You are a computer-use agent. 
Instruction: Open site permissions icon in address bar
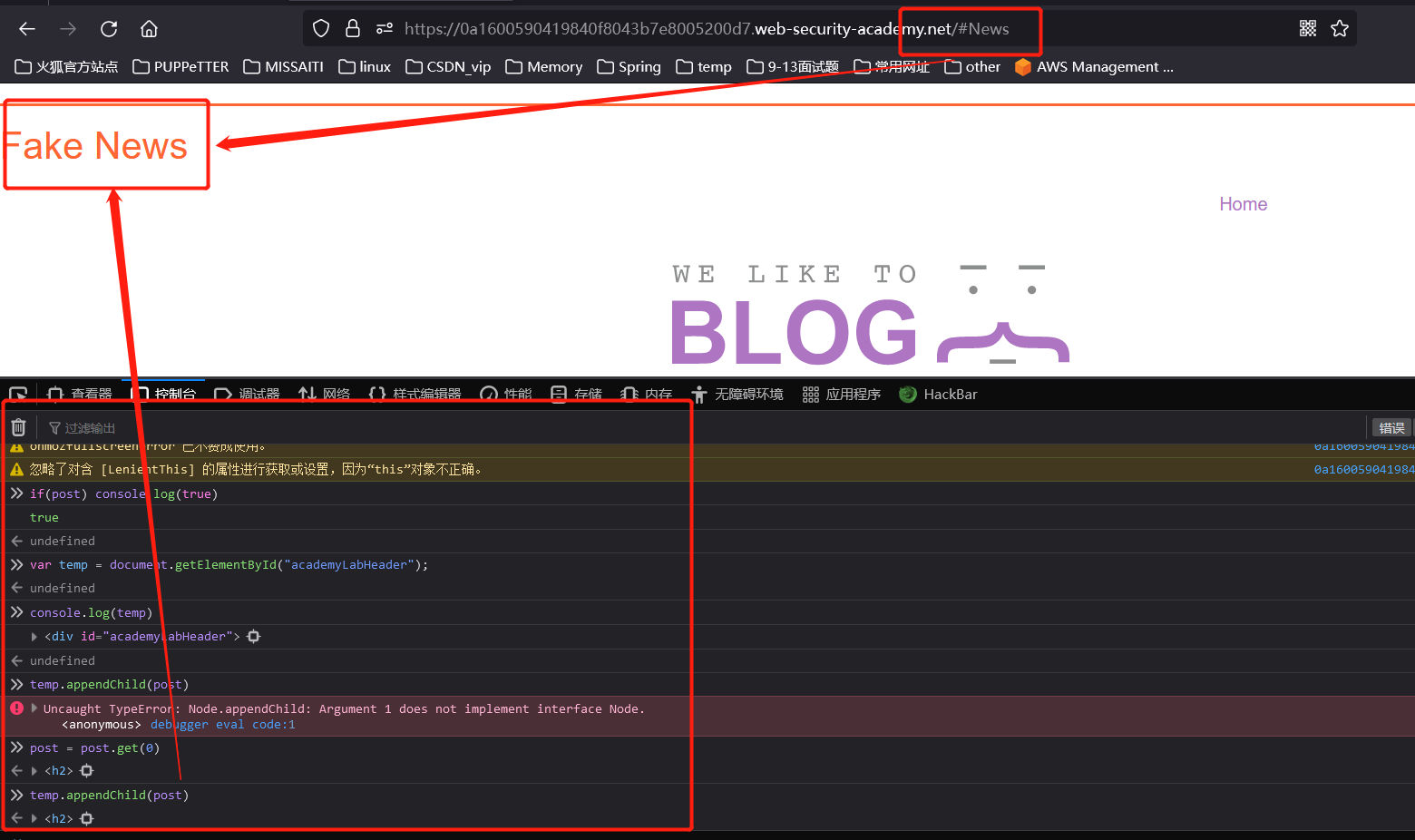coord(385,29)
